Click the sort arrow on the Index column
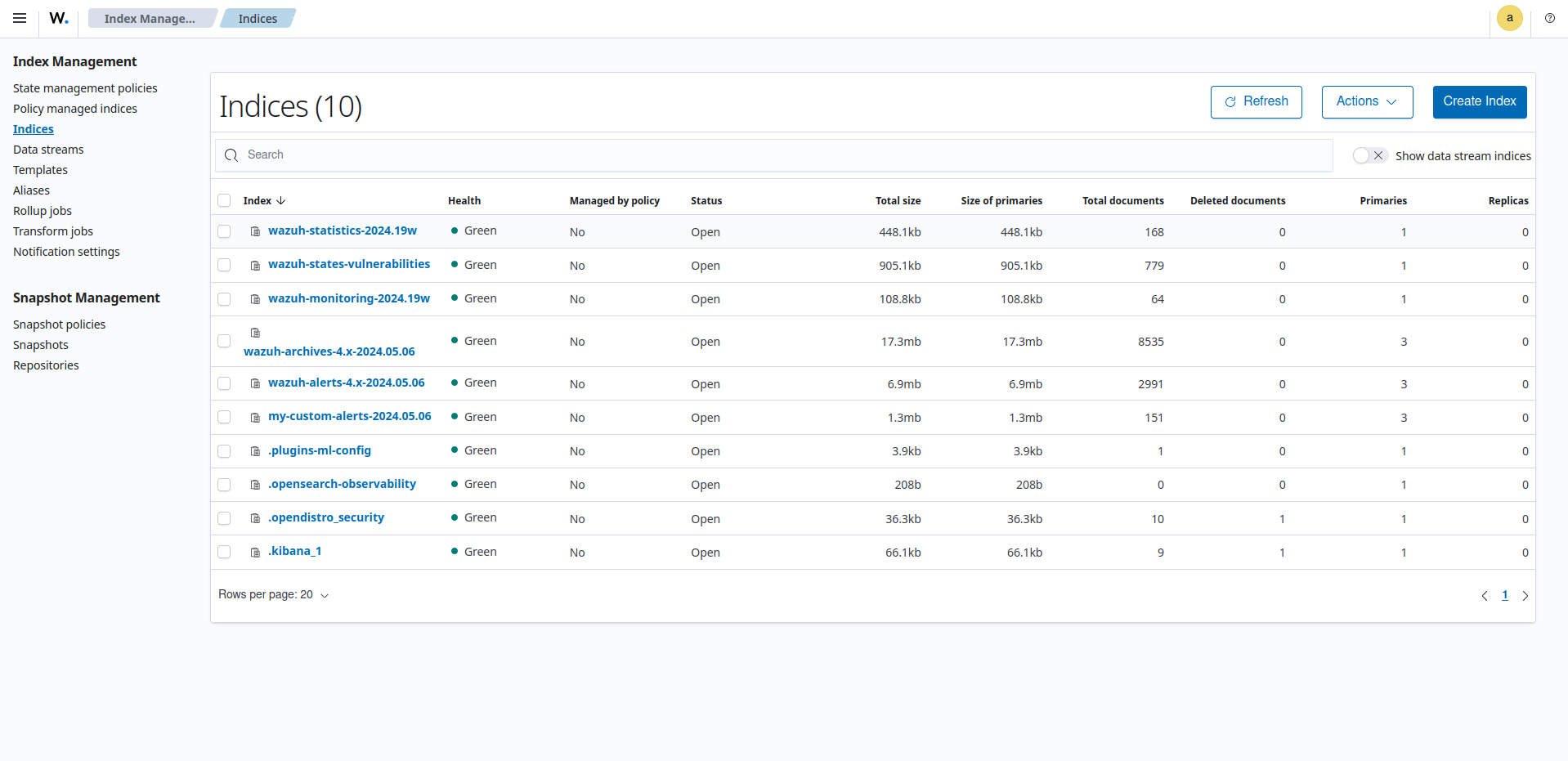This screenshot has width=1568, height=761. (280, 200)
